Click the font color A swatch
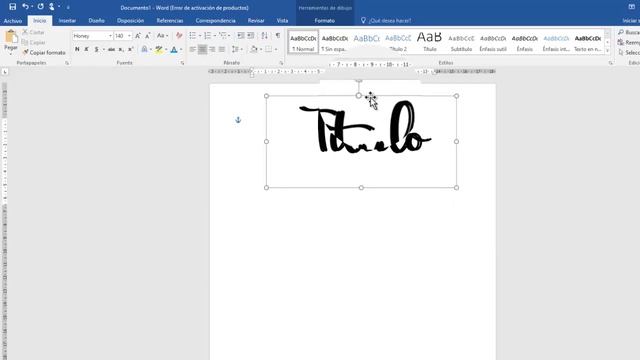Image resolution: width=640 pixels, height=360 pixels. 174,49
